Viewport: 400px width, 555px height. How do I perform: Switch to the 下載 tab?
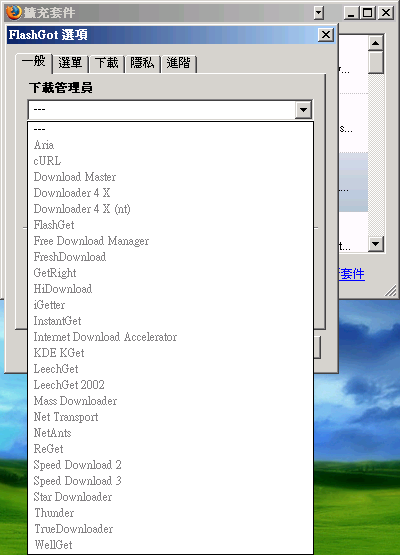point(107,64)
